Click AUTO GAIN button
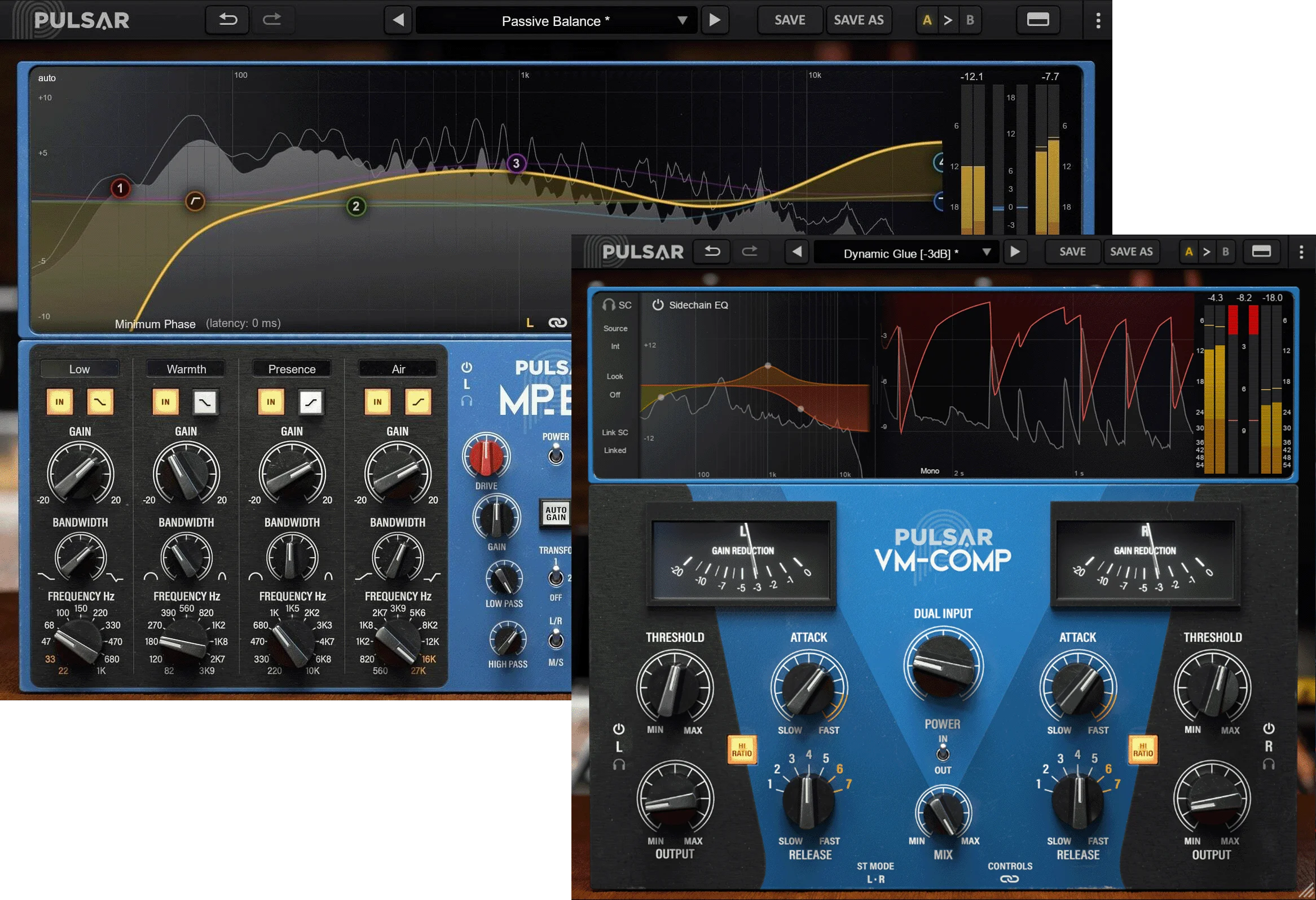1316x900 pixels. click(x=556, y=513)
